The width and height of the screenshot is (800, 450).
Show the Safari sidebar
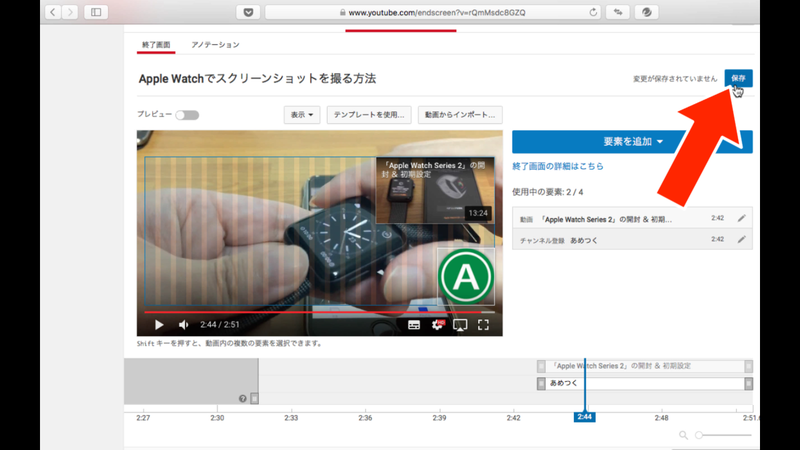(x=96, y=12)
